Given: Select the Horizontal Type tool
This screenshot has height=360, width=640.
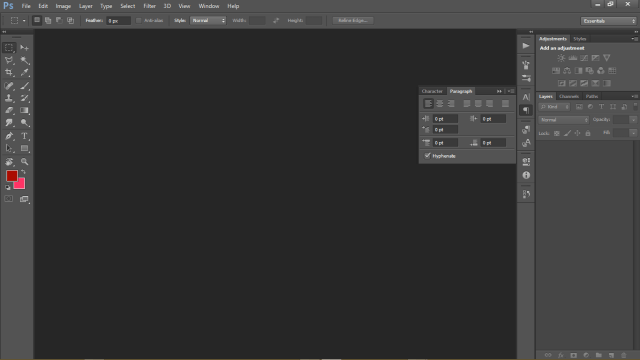Looking at the screenshot, I should (24, 136).
